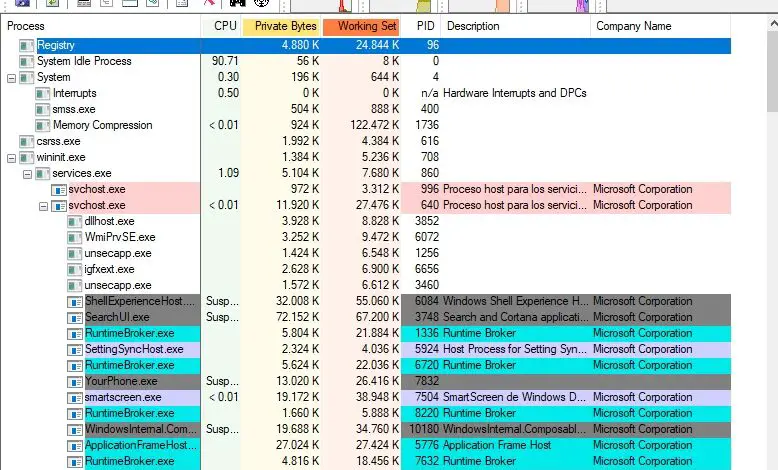Click the SettingSyncHost.exe process icon
The height and width of the screenshot is (470, 778).
[x=74, y=349]
